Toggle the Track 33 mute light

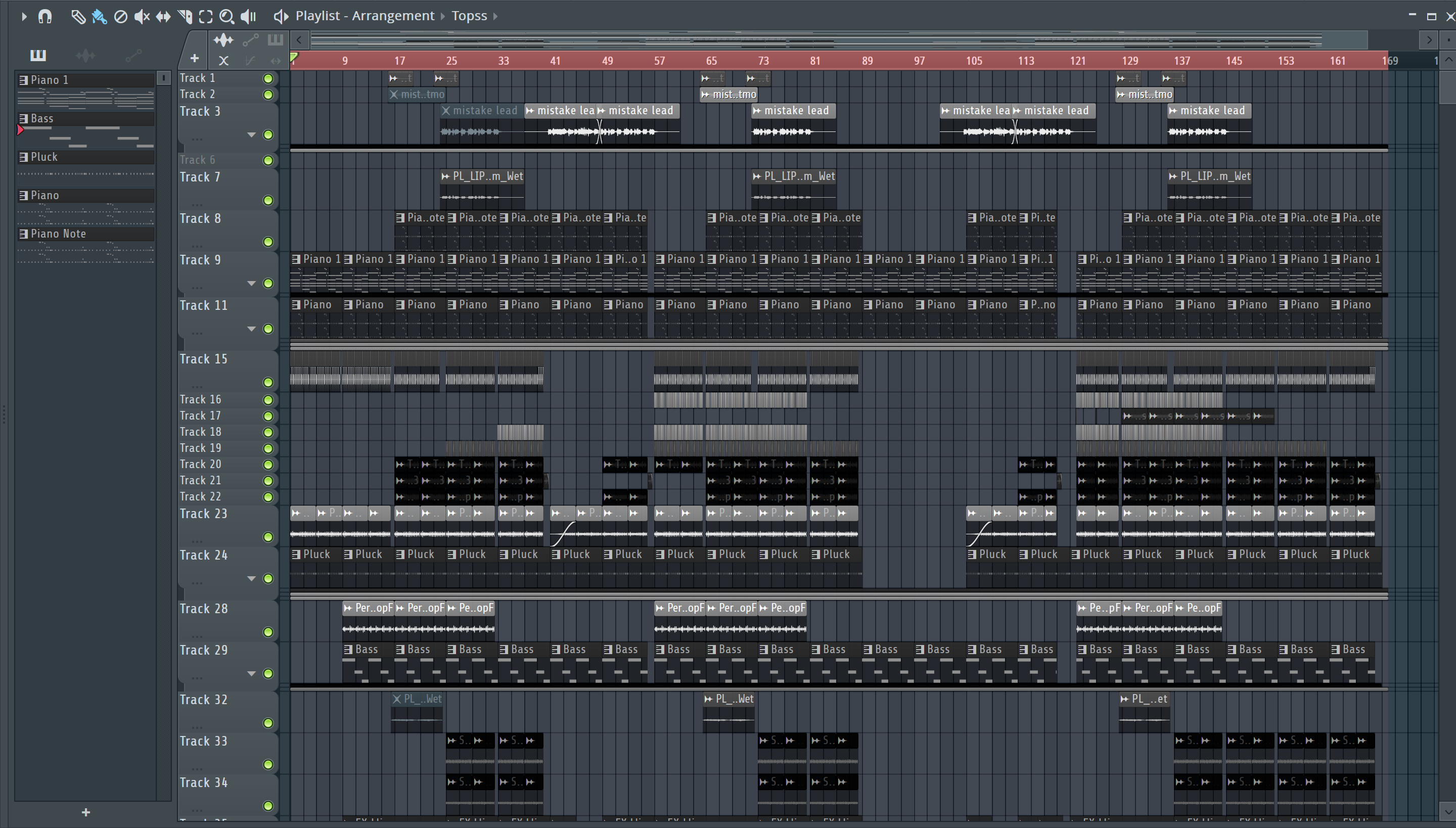(268, 764)
